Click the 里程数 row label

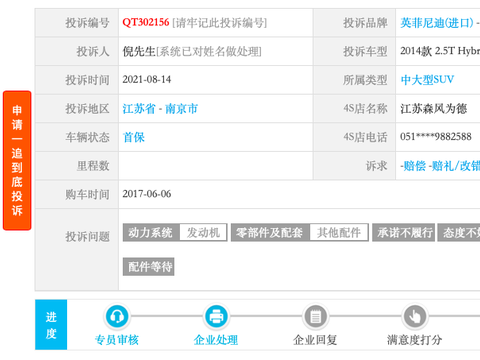[x=93, y=166]
